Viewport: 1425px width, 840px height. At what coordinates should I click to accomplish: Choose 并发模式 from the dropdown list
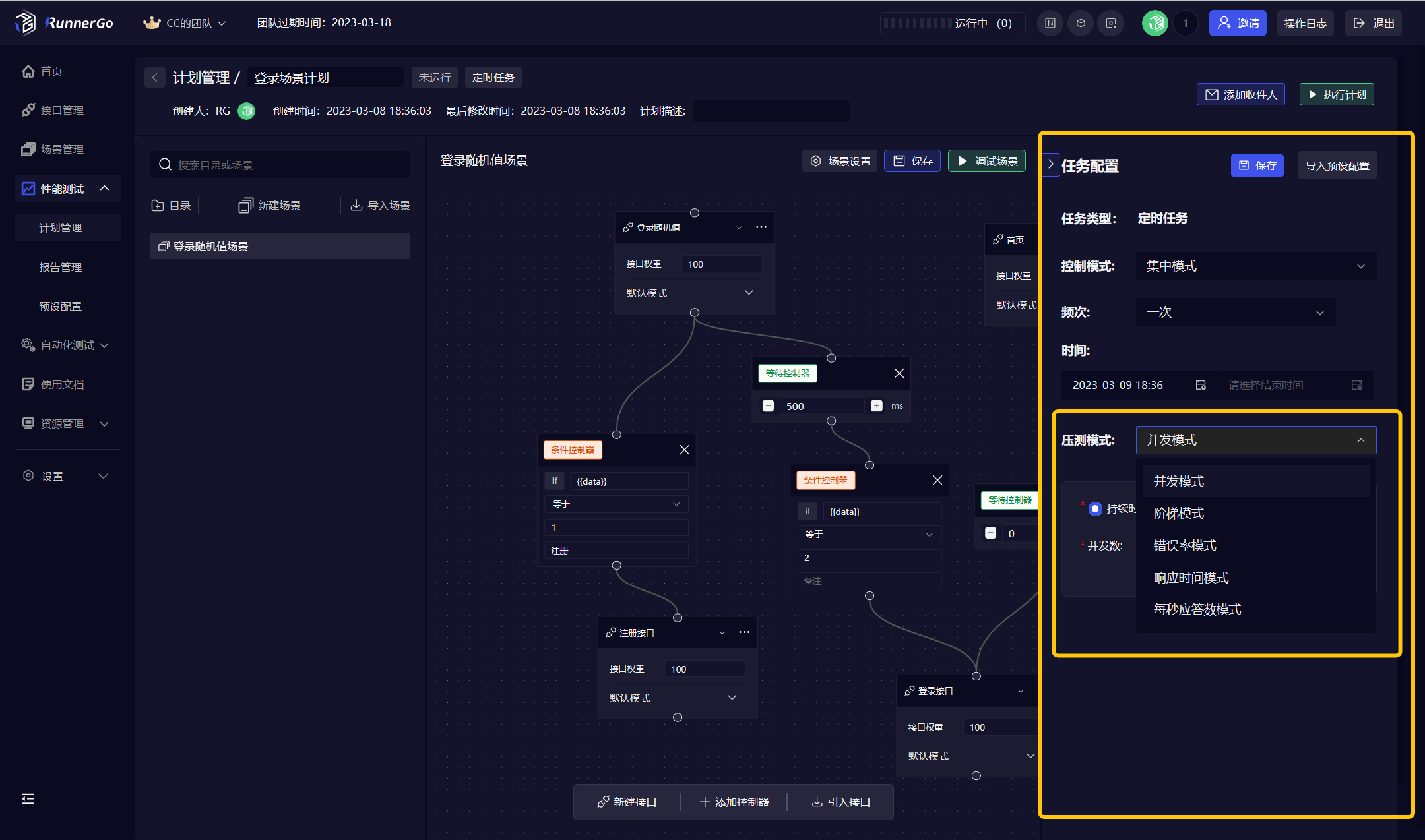[x=1256, y=481]
